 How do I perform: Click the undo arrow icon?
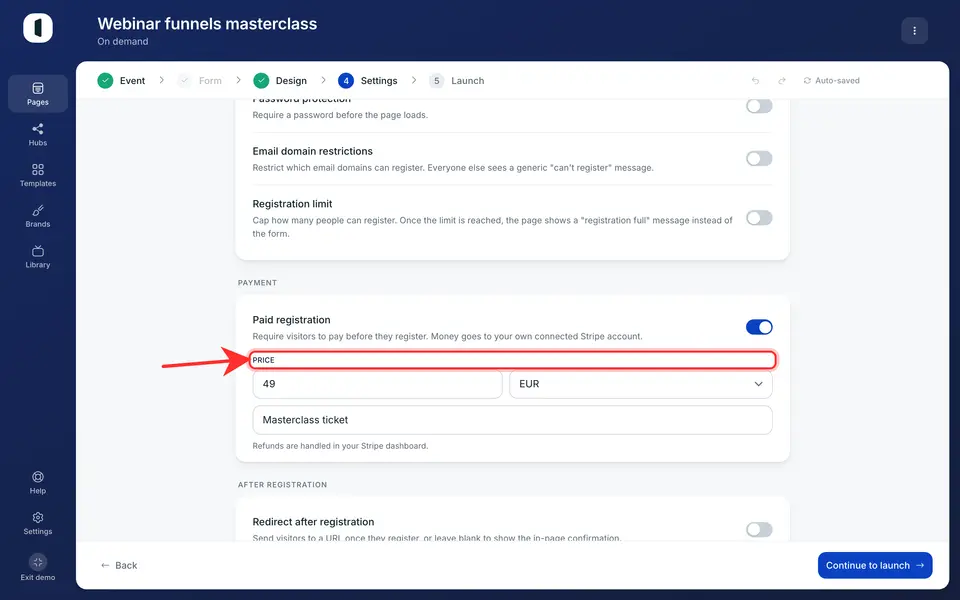click(x=756, y=81)
